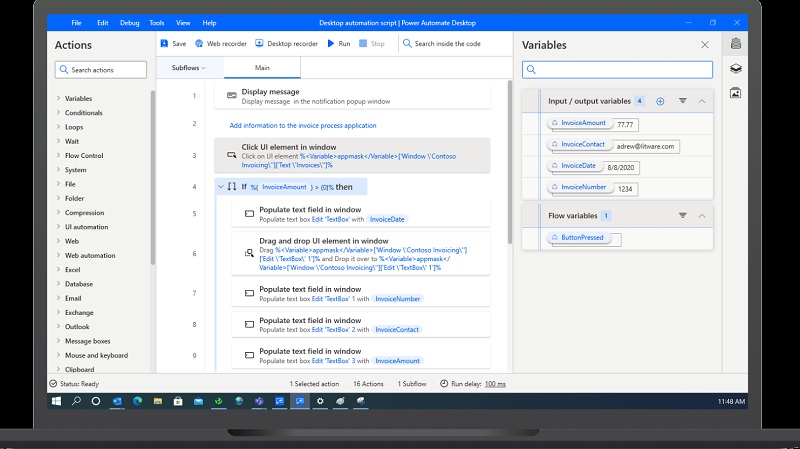800x449 pixels.
Task: Click InvoiceContact variable in step 8
Action: click(397, 330)
